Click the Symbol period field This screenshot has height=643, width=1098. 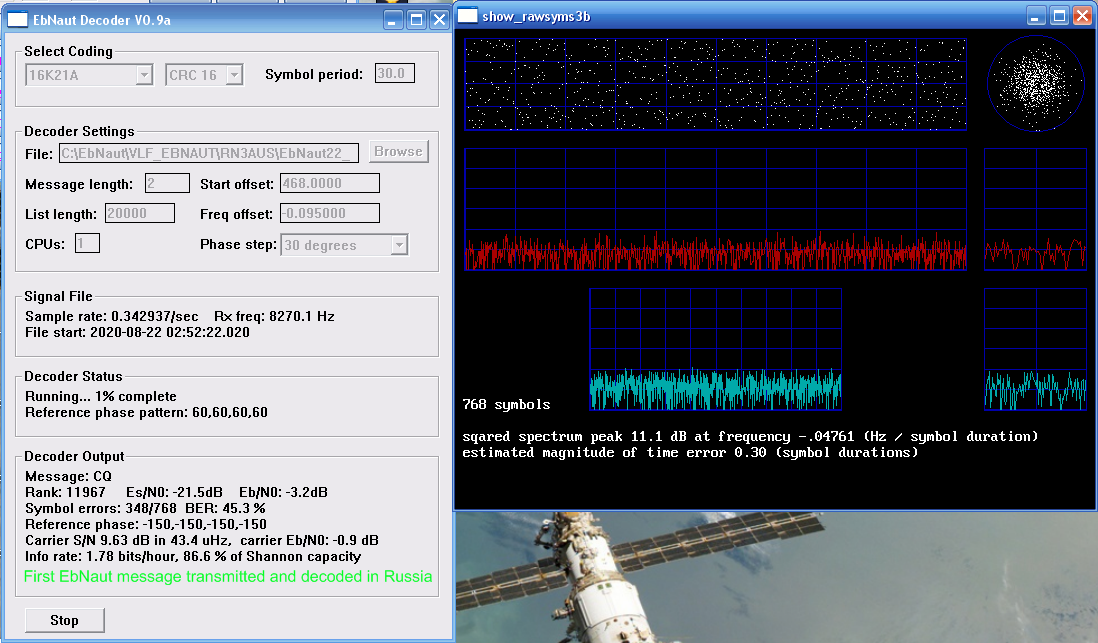pos(394,73)
